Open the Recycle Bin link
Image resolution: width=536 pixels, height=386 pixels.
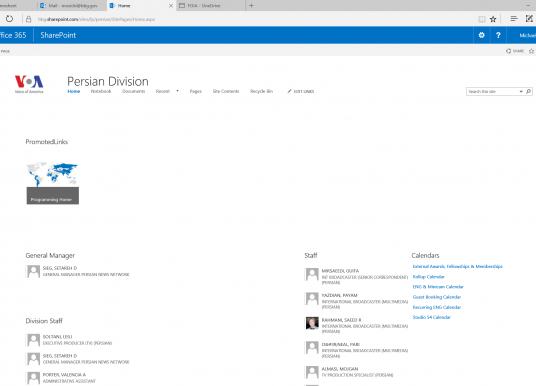[262, 91]
